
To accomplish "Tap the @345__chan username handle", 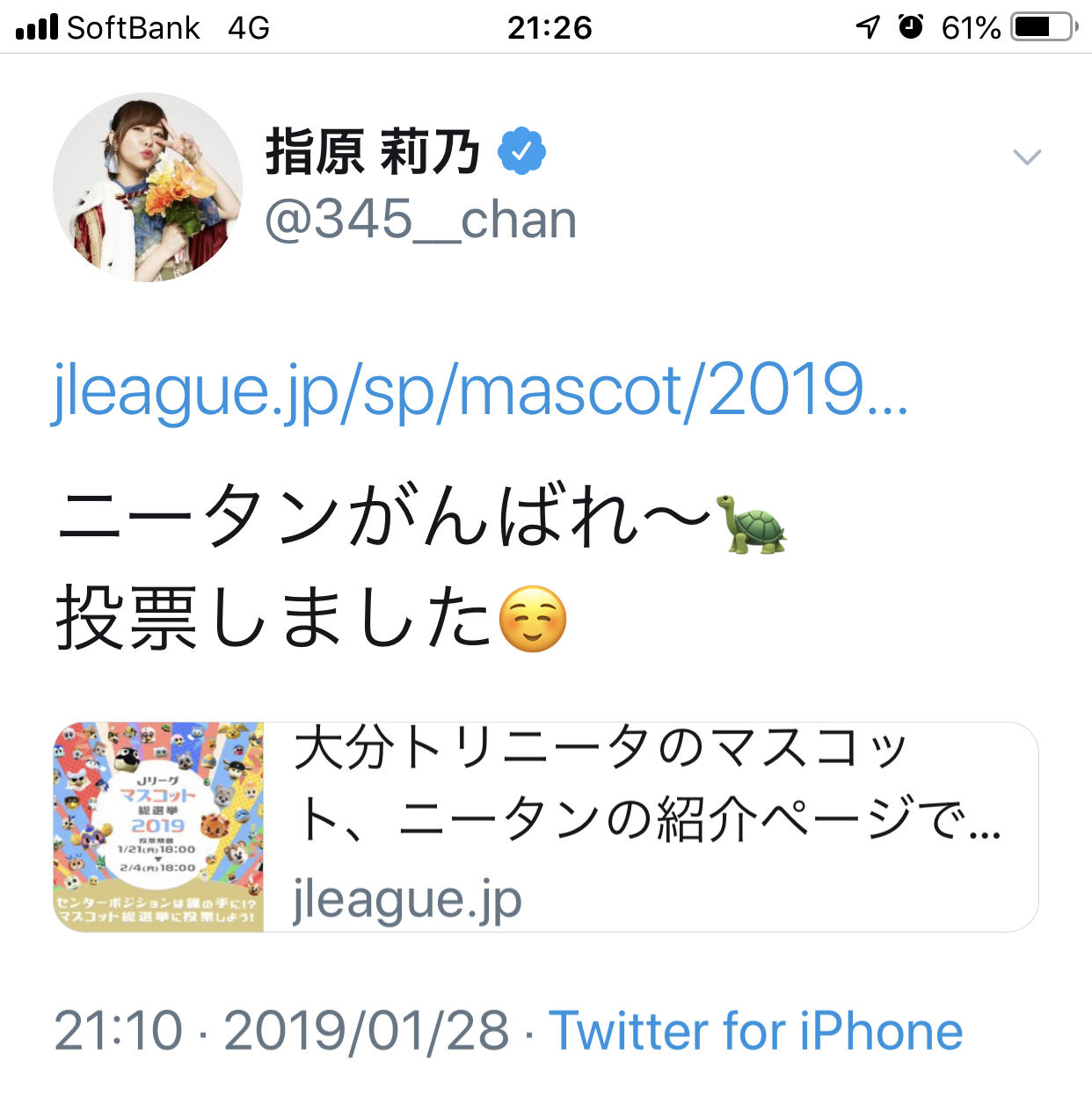I will pyautogui.click(x=421, y=220).
